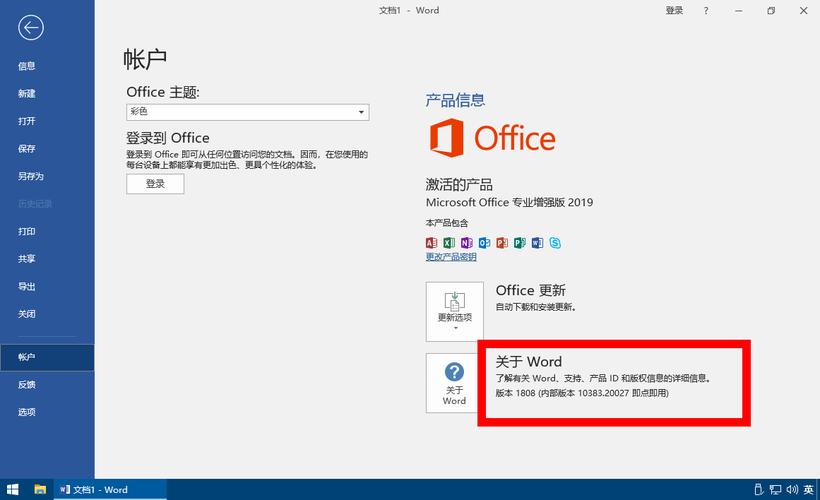The image size is (820, 500).
Task: Click the 帐户 page heading
Action: (145, 59)
